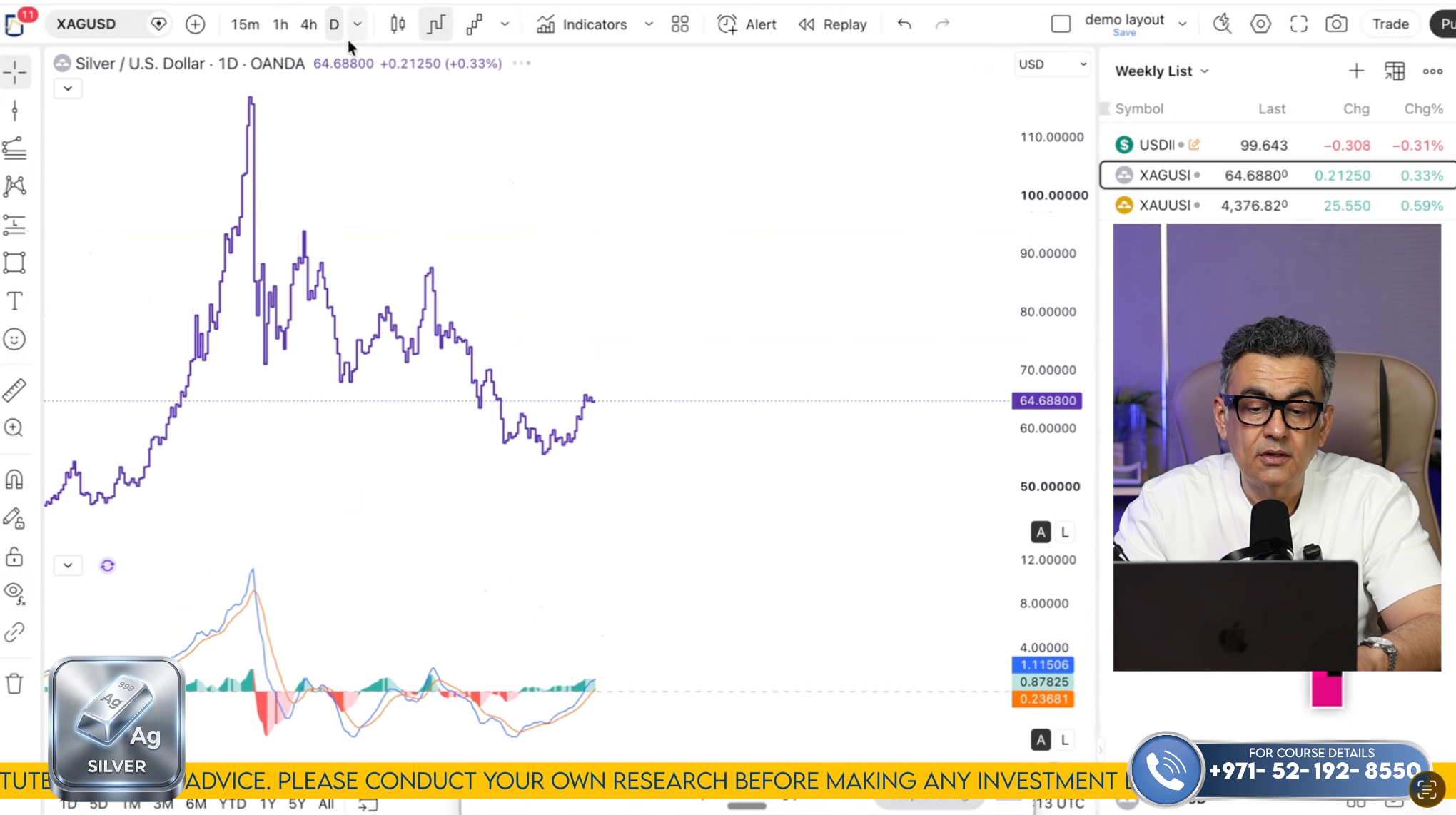
Task: Expand manage layouts dropdown arrow
Action: click(x=1183, y=24)
